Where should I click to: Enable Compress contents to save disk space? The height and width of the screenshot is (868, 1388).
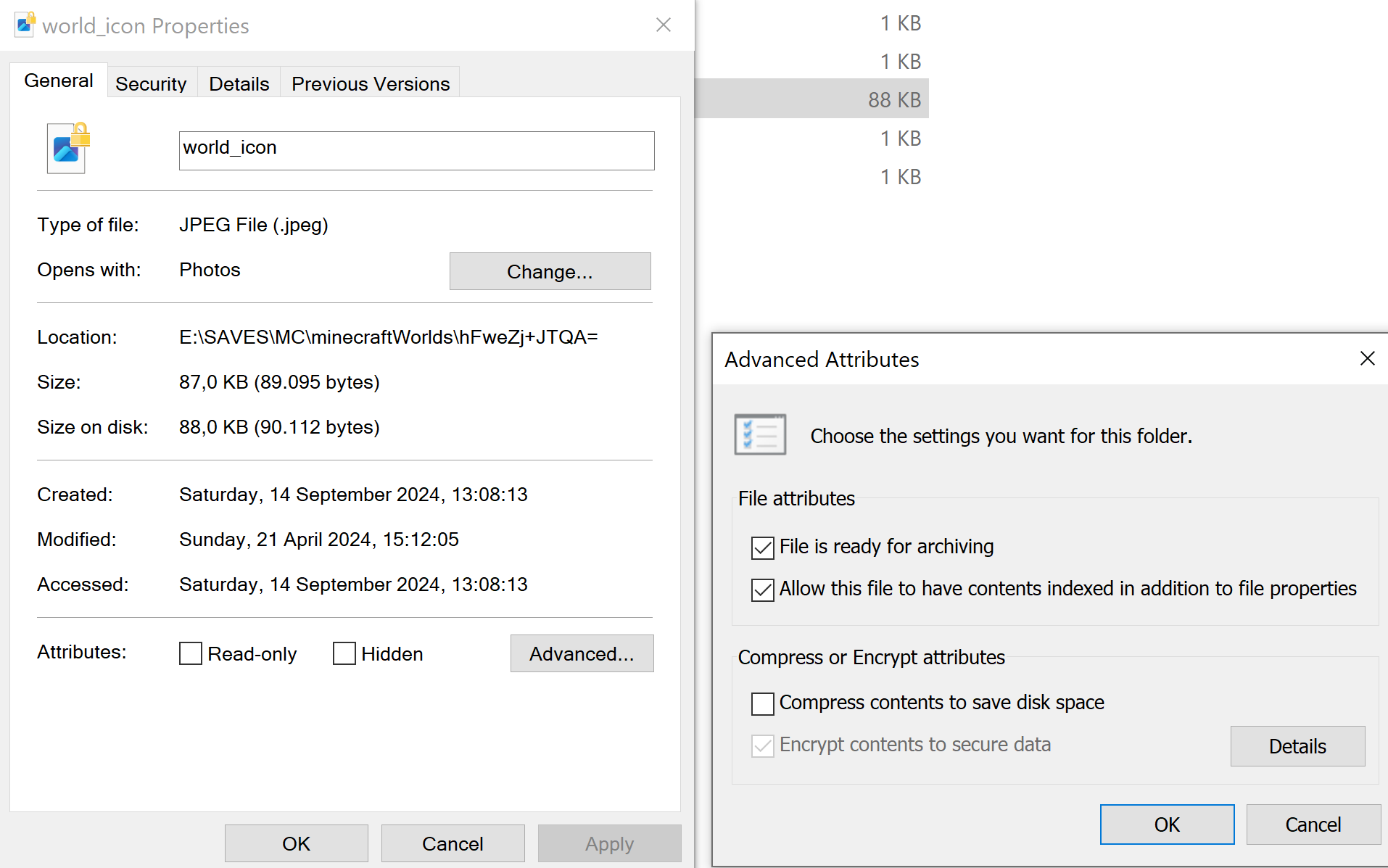(763, 703)
